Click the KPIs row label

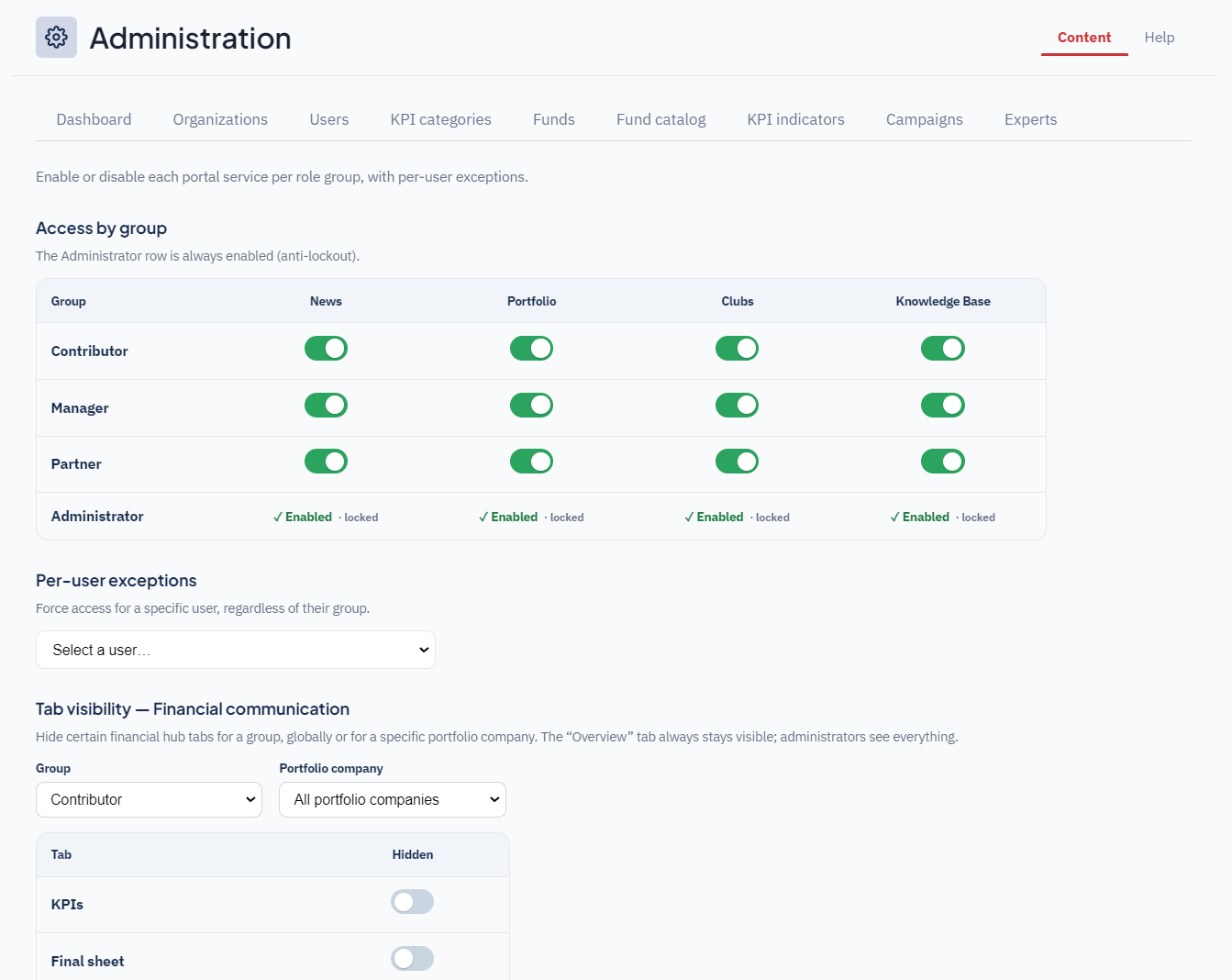(x=67, y=905)
